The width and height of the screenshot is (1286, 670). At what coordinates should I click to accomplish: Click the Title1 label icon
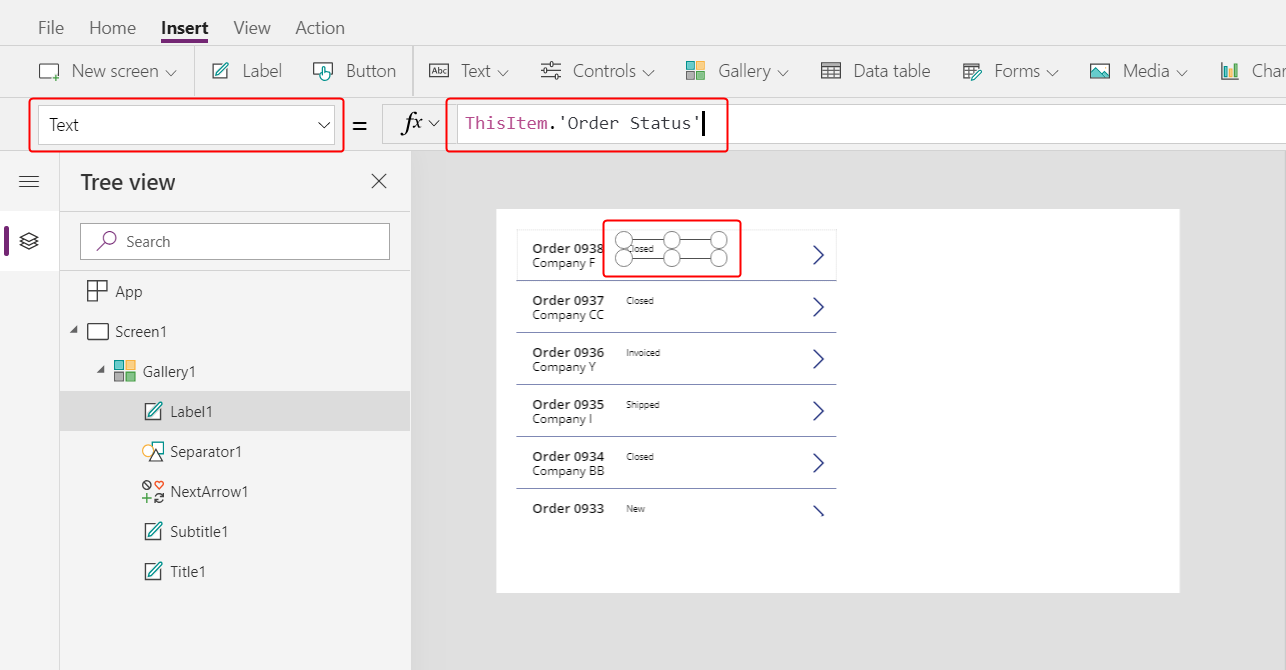coord(153,571)
